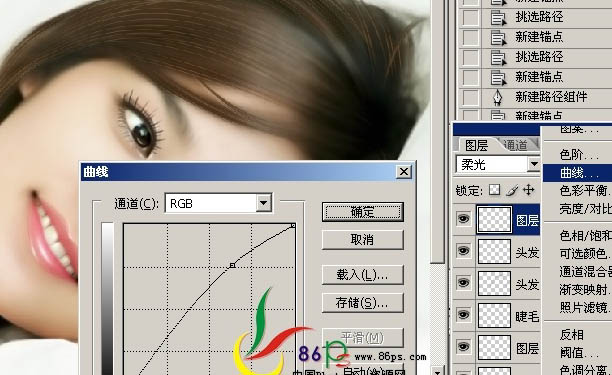Choose 色阶 from the adjustment menu
612x375 pixels.
click(578, 155)
